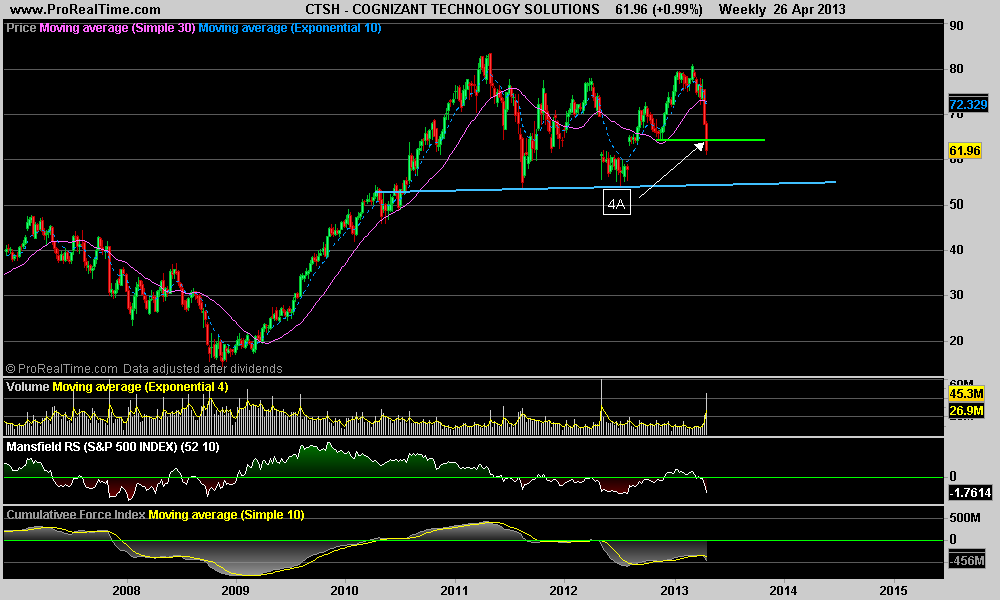Click the www.ProRealTime.com header text
The height and width of the screenshot is (600, 1000).
point(85,10)
